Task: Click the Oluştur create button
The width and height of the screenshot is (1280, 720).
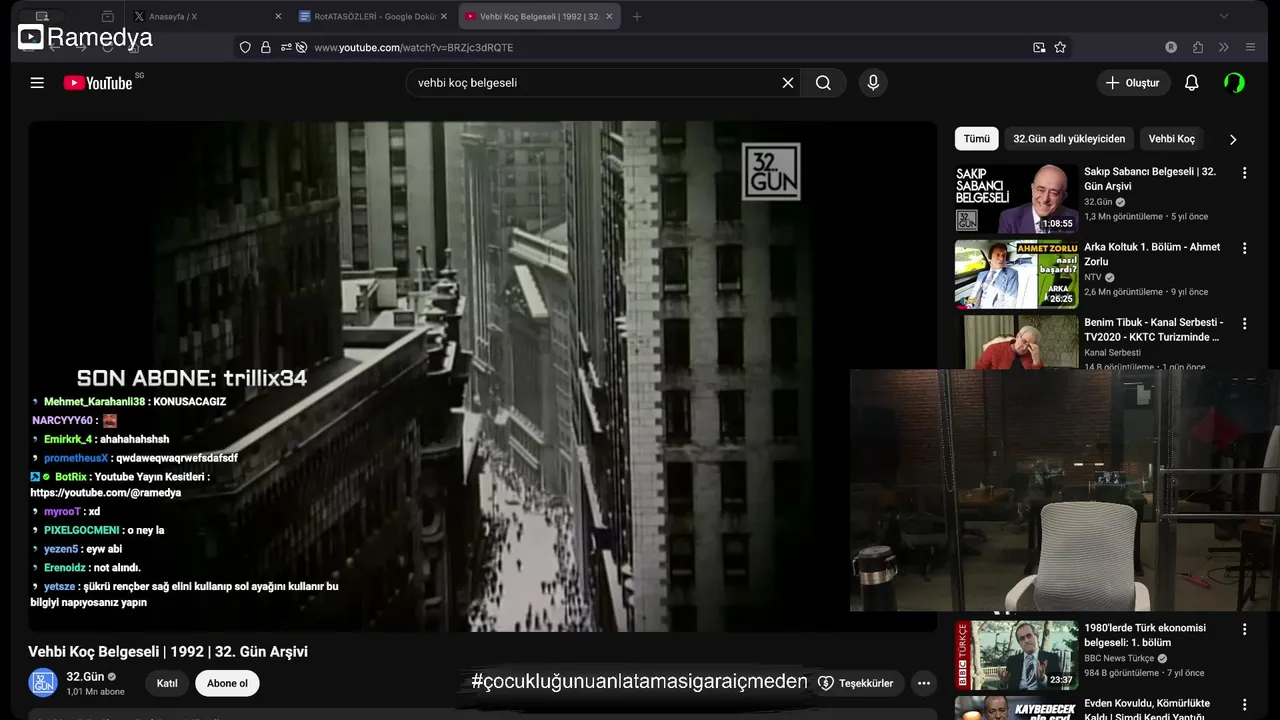Action: pyautogui.click(x=1133, y=83)
